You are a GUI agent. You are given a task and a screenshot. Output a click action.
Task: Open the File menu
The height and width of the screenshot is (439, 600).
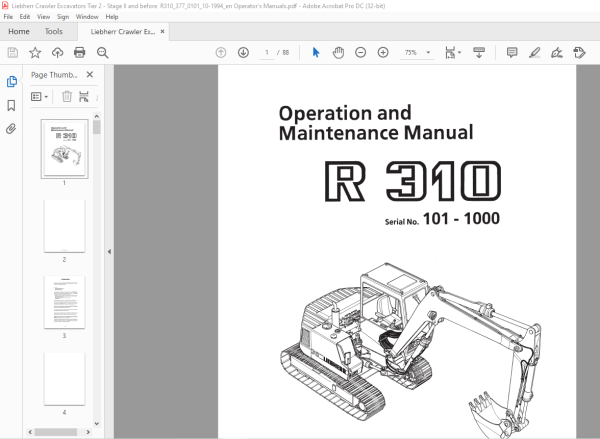(x=8, y=17)
